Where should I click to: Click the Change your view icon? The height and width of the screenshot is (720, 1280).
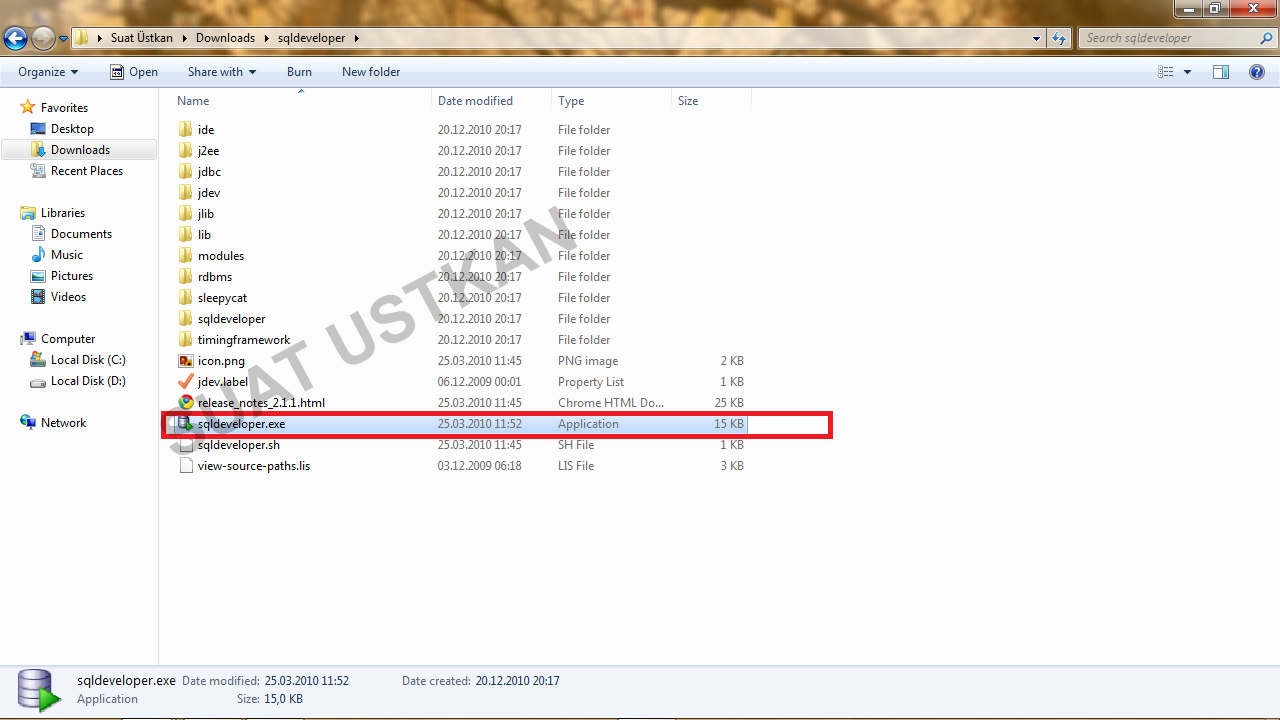click(x=1165, y=72)
